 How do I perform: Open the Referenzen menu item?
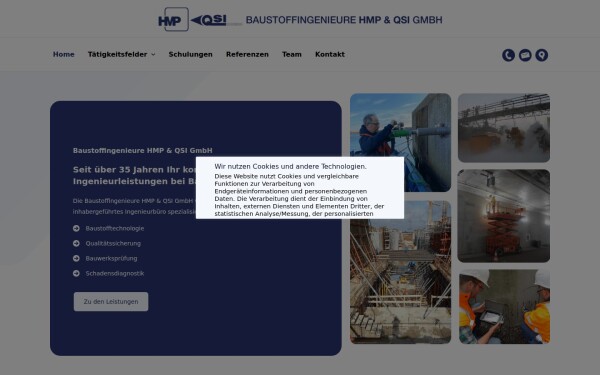247,54
